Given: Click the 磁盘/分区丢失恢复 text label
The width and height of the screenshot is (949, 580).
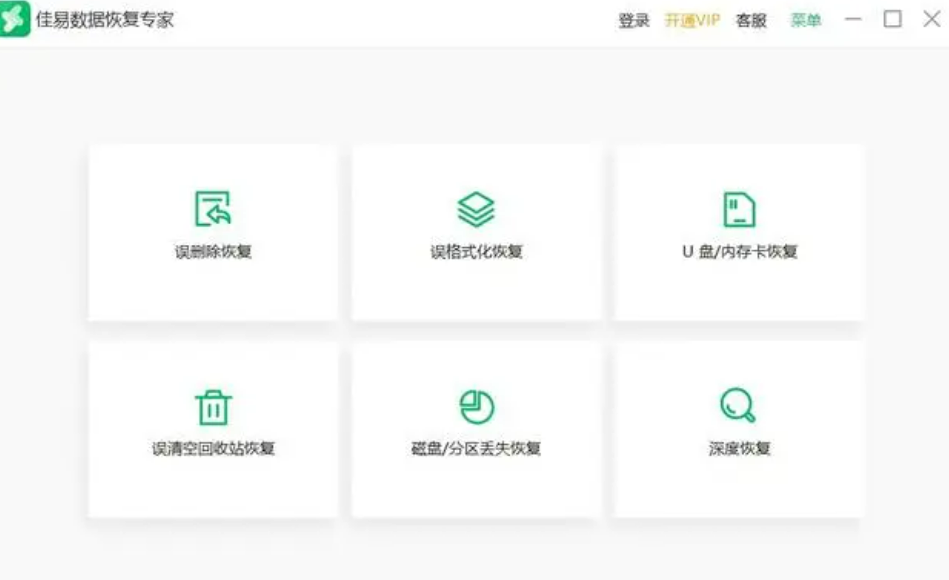Looking at the screenshot, I should click(476, 448).
